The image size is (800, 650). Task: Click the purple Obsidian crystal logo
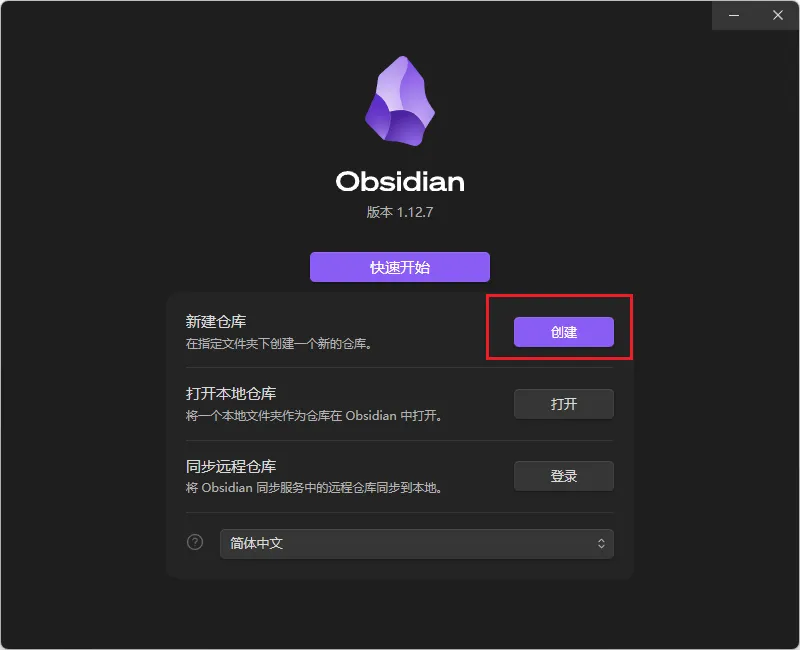pos(399,101)
